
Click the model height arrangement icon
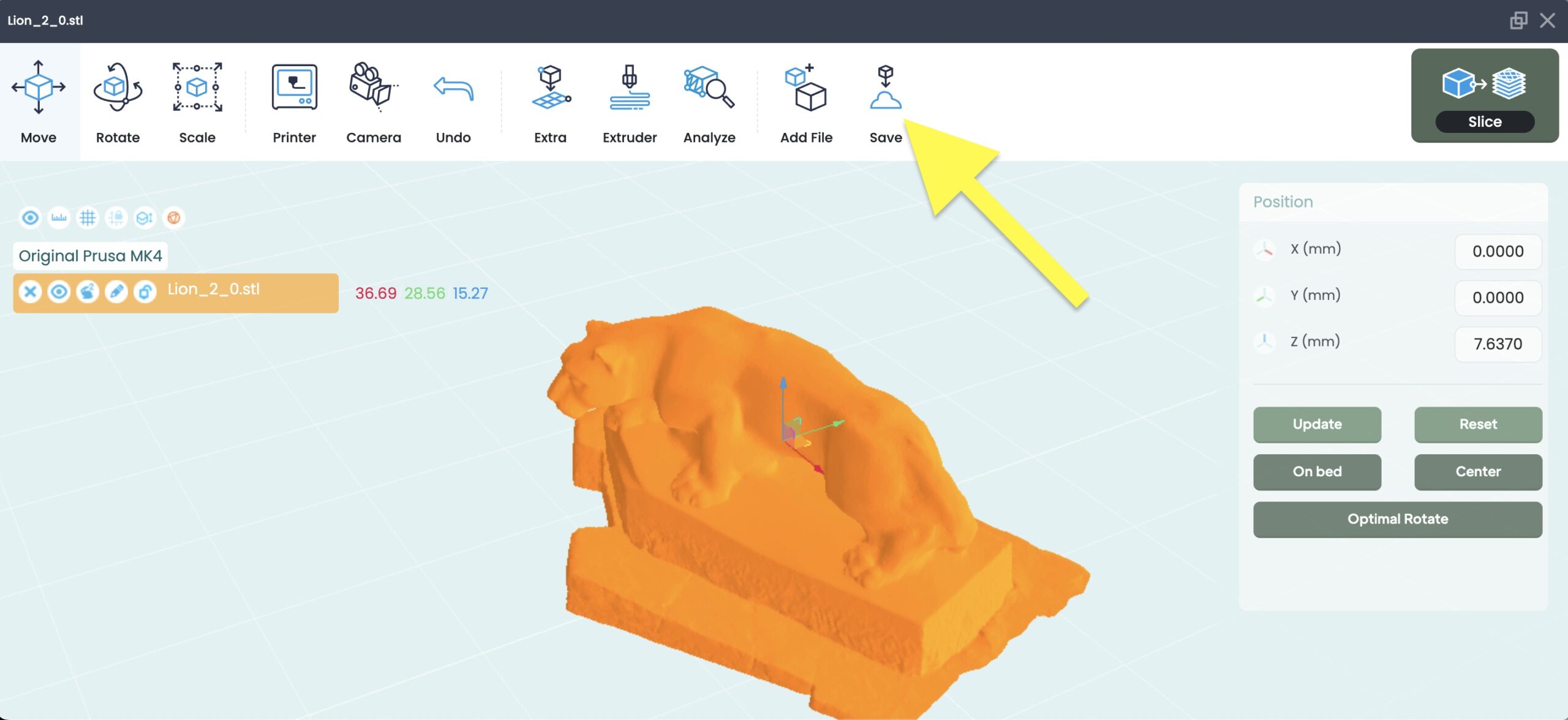pyautogui.click(x=145, y=217)
